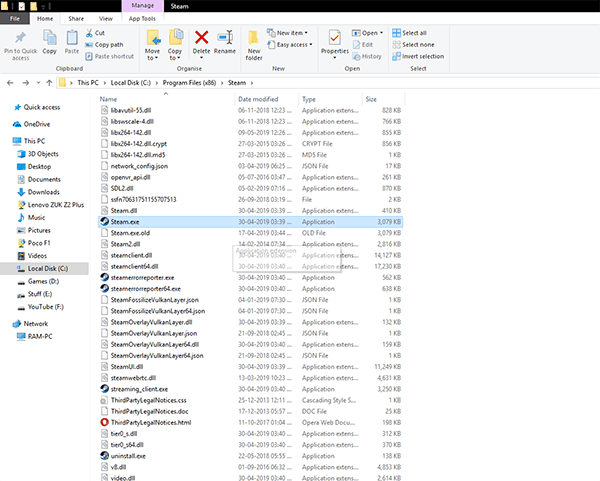Open Properties with checkmark icon
This screenshot has height=481, width=600.
point(335,38)
